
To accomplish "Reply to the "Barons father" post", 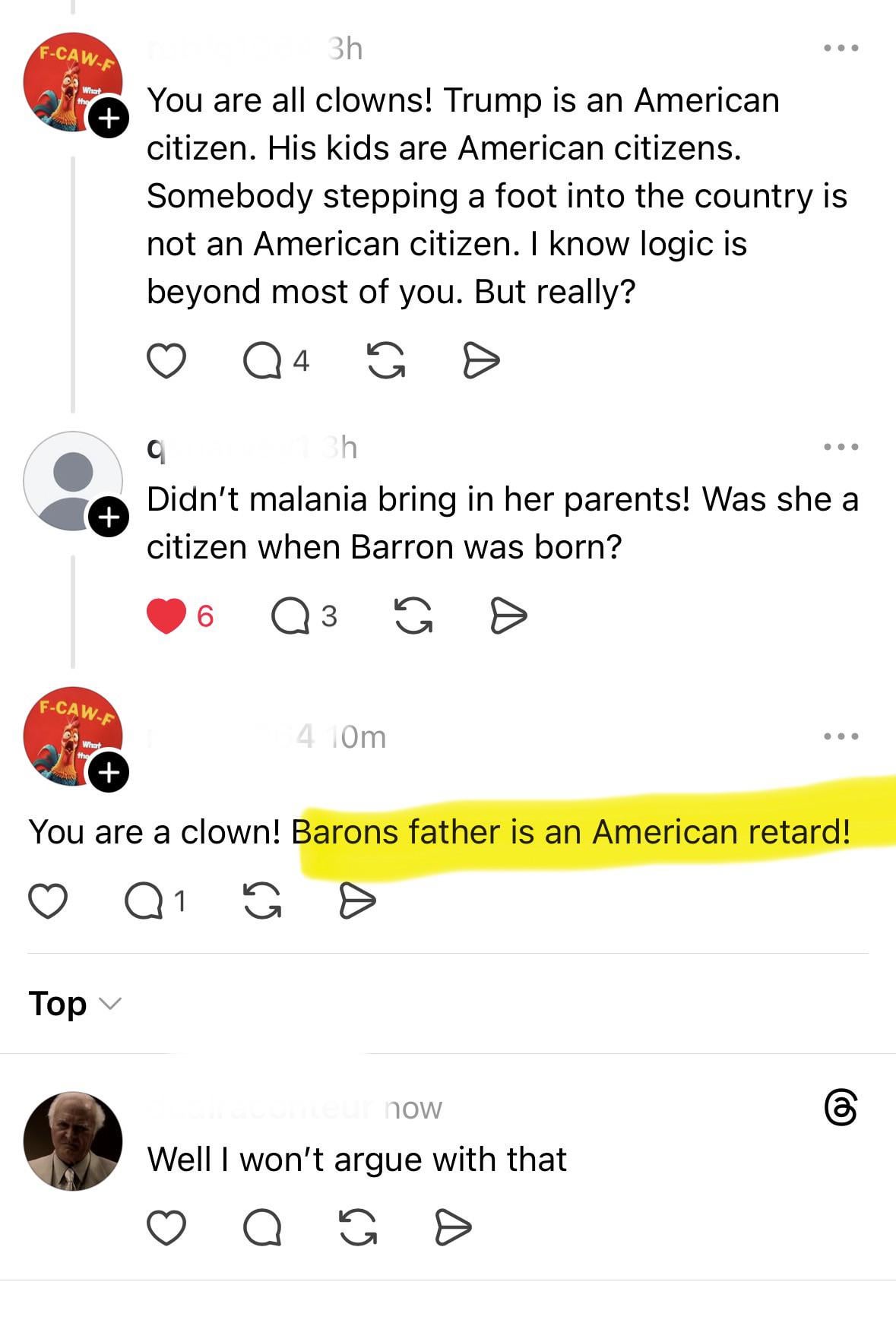I will coord(143,901).
